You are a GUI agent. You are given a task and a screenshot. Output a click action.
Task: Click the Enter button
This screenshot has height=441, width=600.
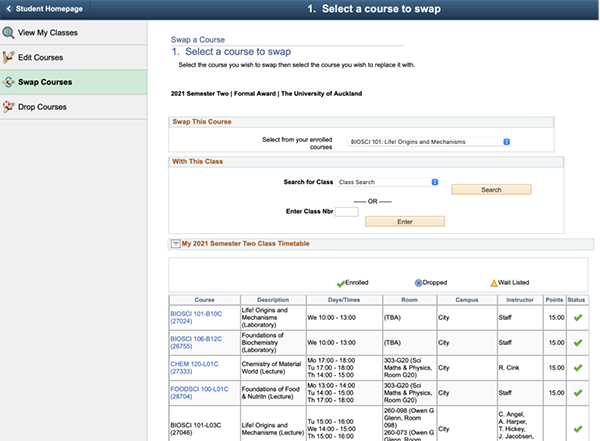coord(405,222)
